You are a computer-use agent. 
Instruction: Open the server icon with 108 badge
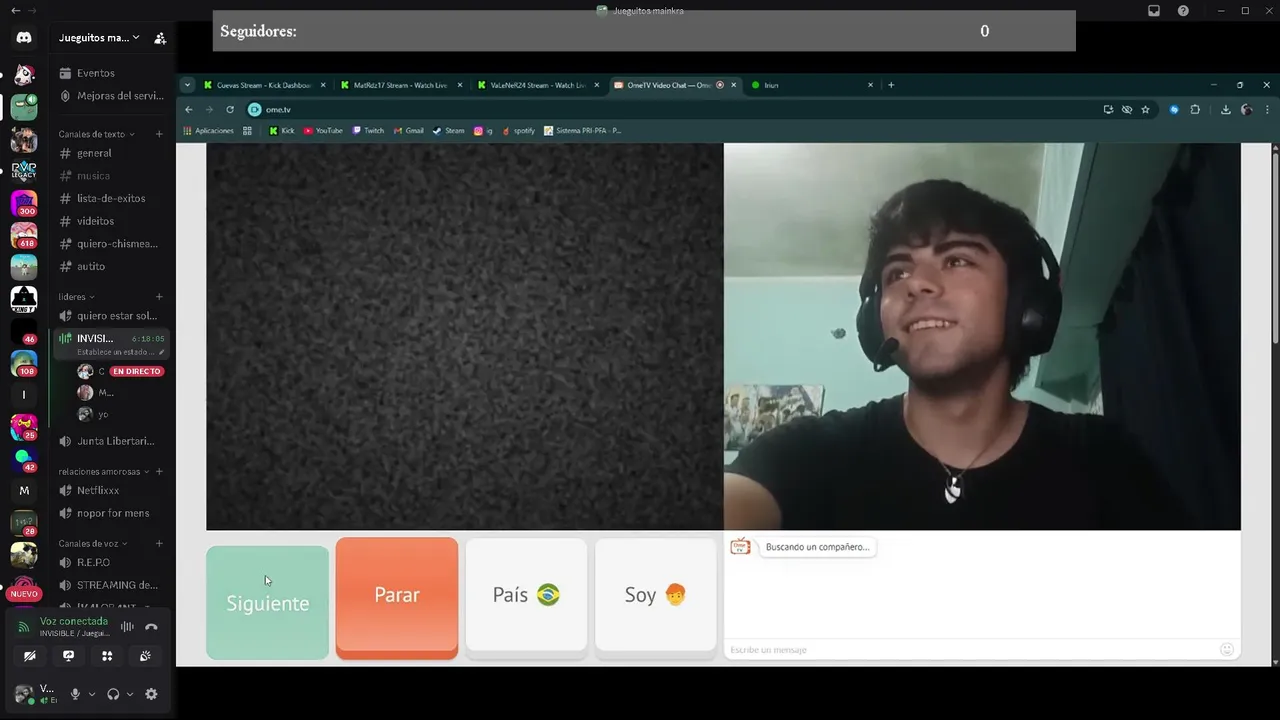pyautogui.click(x=24, y=363)
